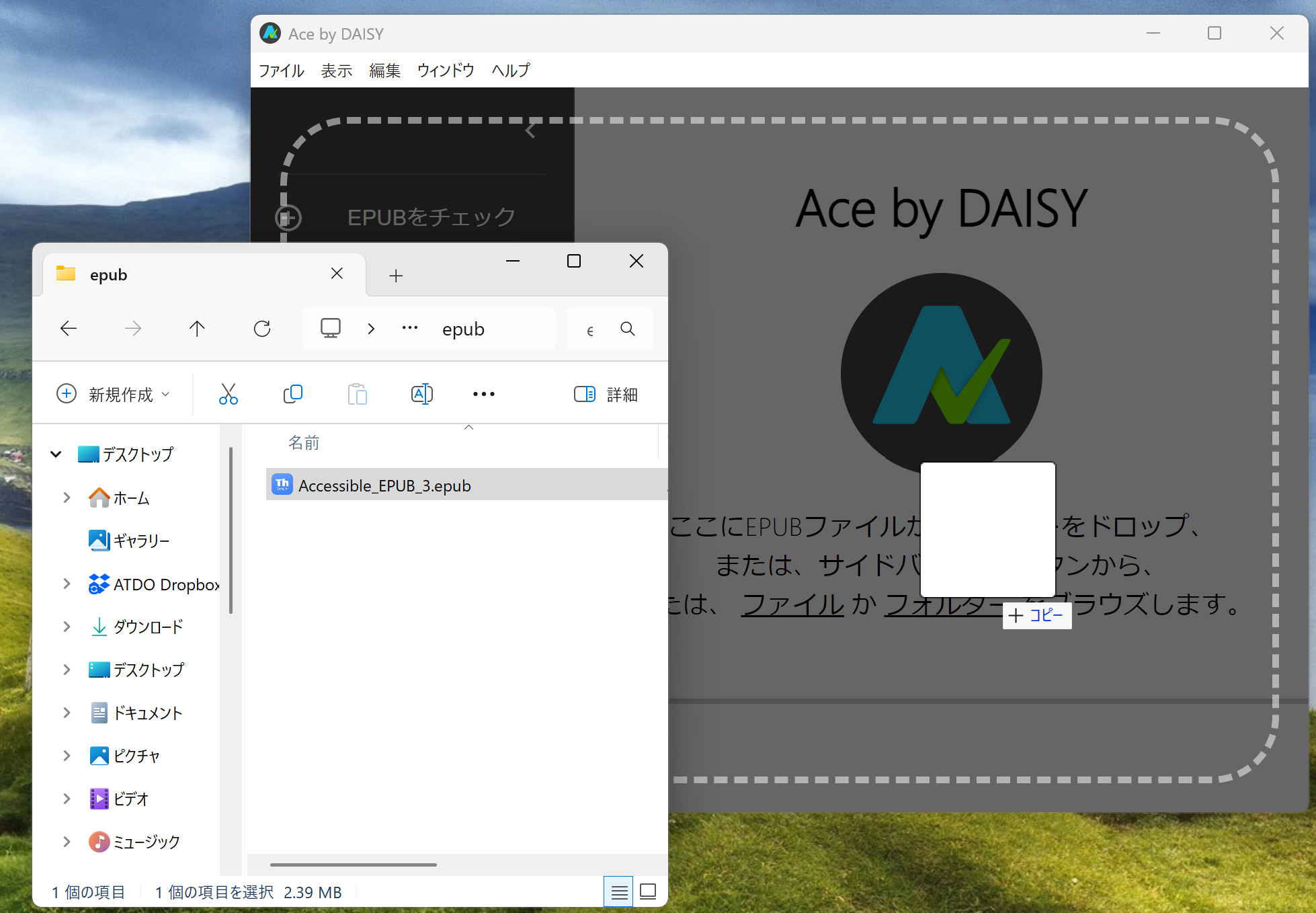
Task: Click the ファイル browse link in Ace
Action: click(792, 604)
